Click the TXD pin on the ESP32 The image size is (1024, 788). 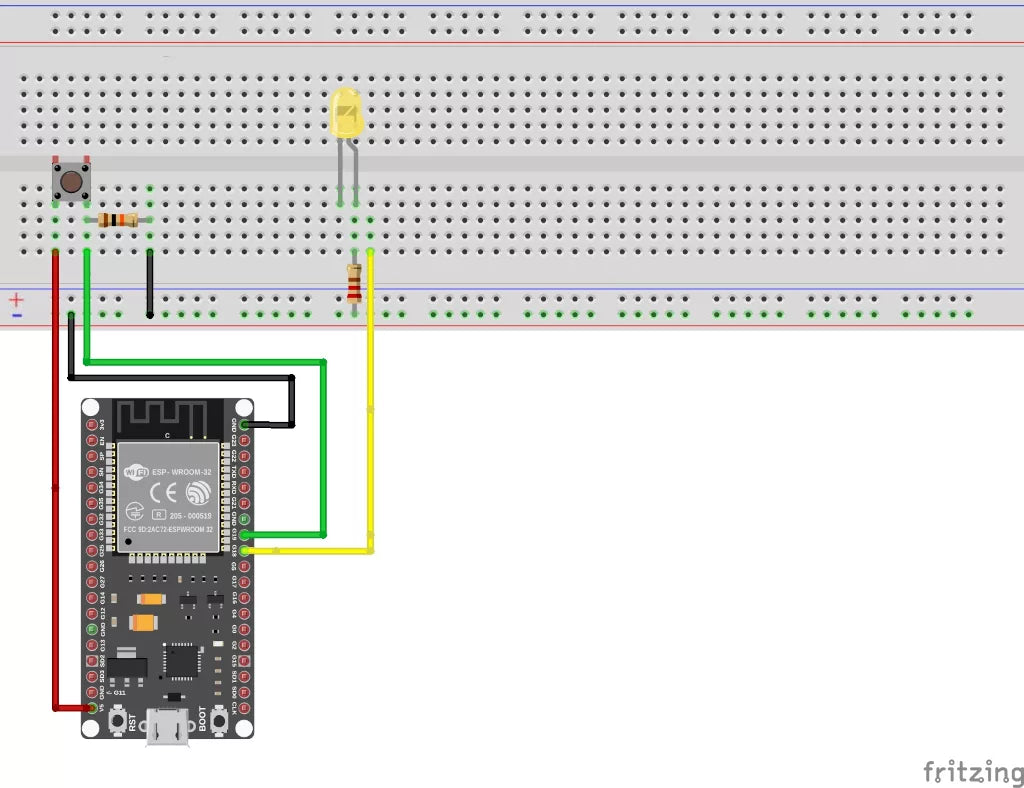tap(245, 471)
